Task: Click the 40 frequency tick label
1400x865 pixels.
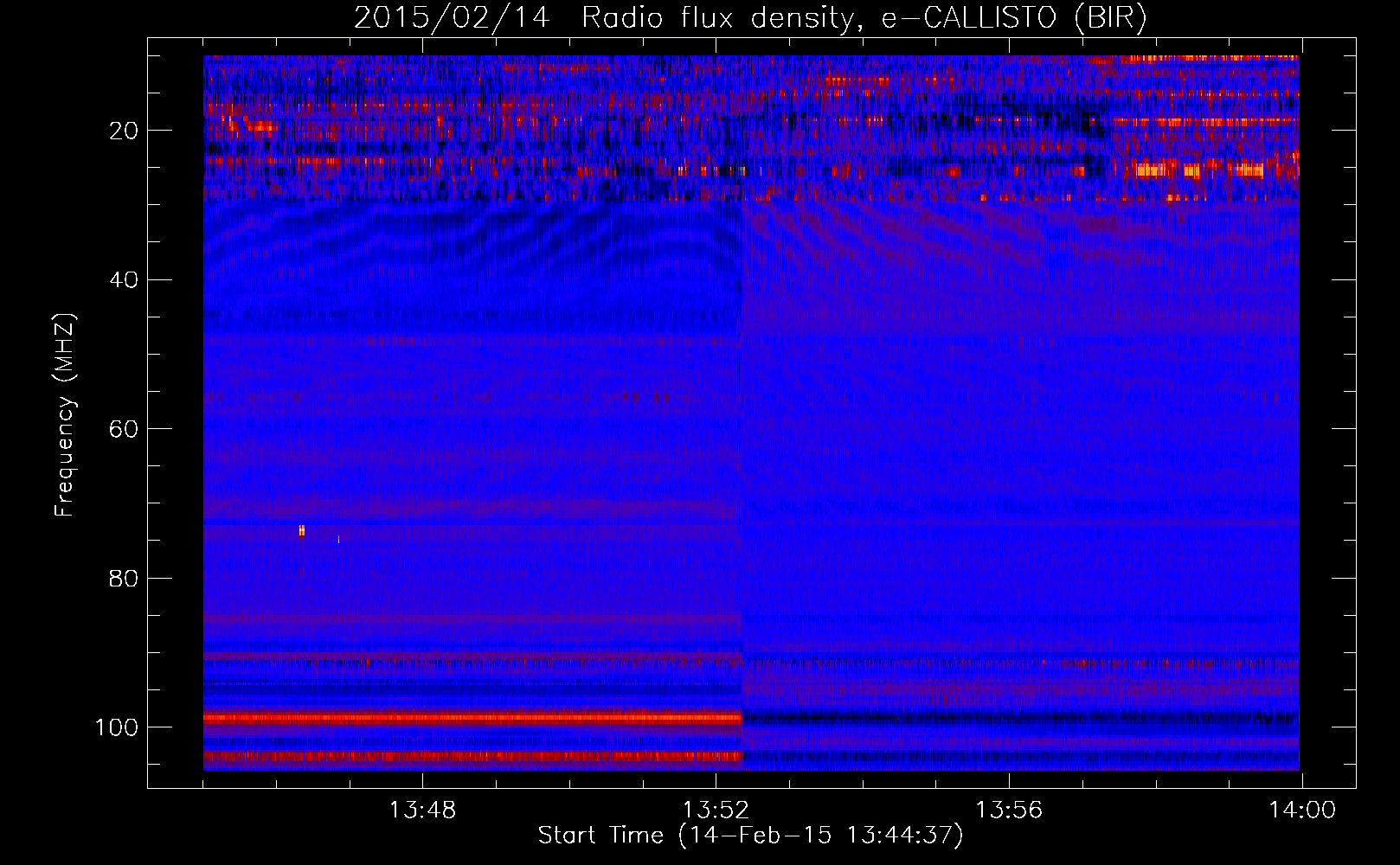Action: pyautogui.click(x=124, y=280)
